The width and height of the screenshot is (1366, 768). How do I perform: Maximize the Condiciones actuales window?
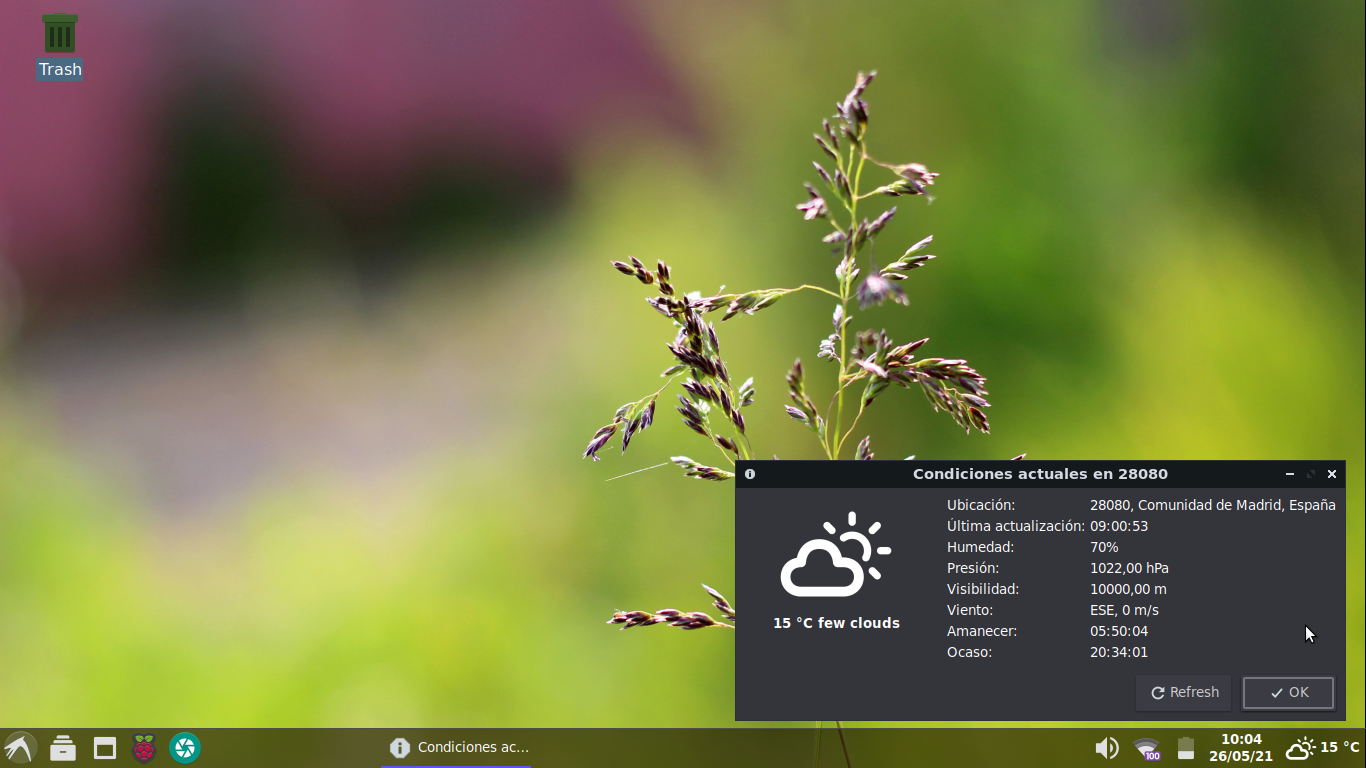1311,474
